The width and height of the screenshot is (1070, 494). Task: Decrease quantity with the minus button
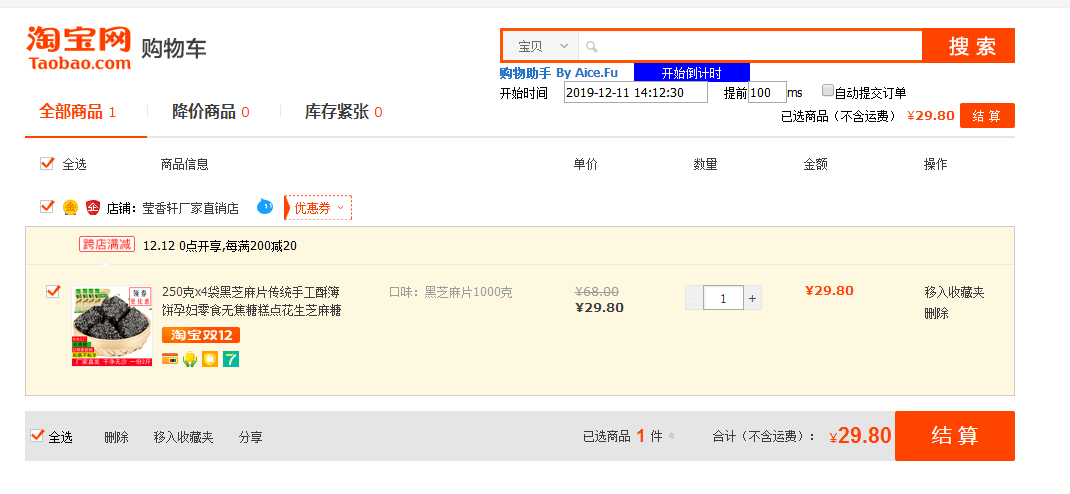tap(694, 298)
